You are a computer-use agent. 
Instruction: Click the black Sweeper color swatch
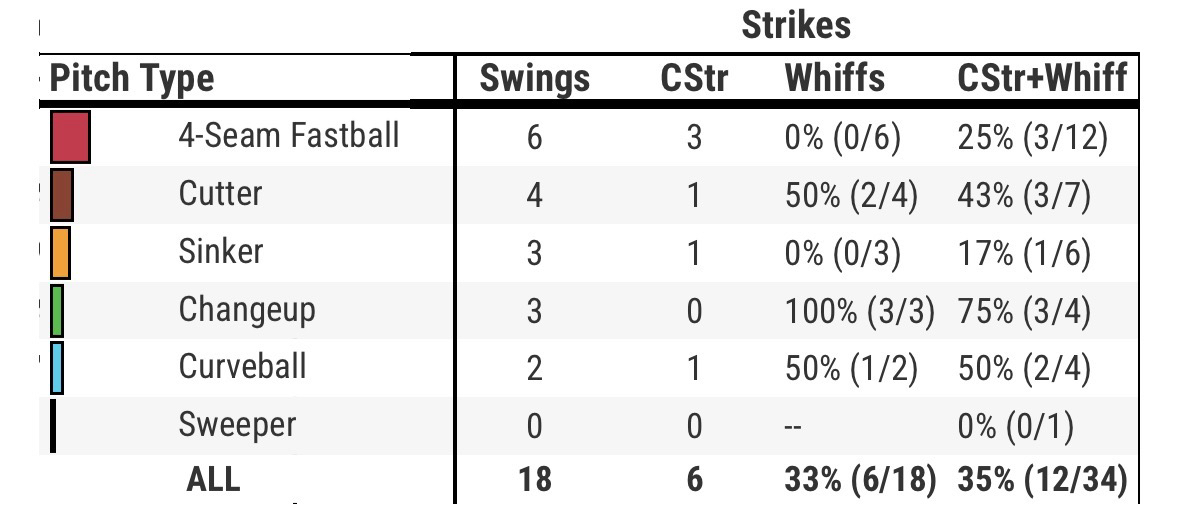pyautogui.click(x=53, y=426)
